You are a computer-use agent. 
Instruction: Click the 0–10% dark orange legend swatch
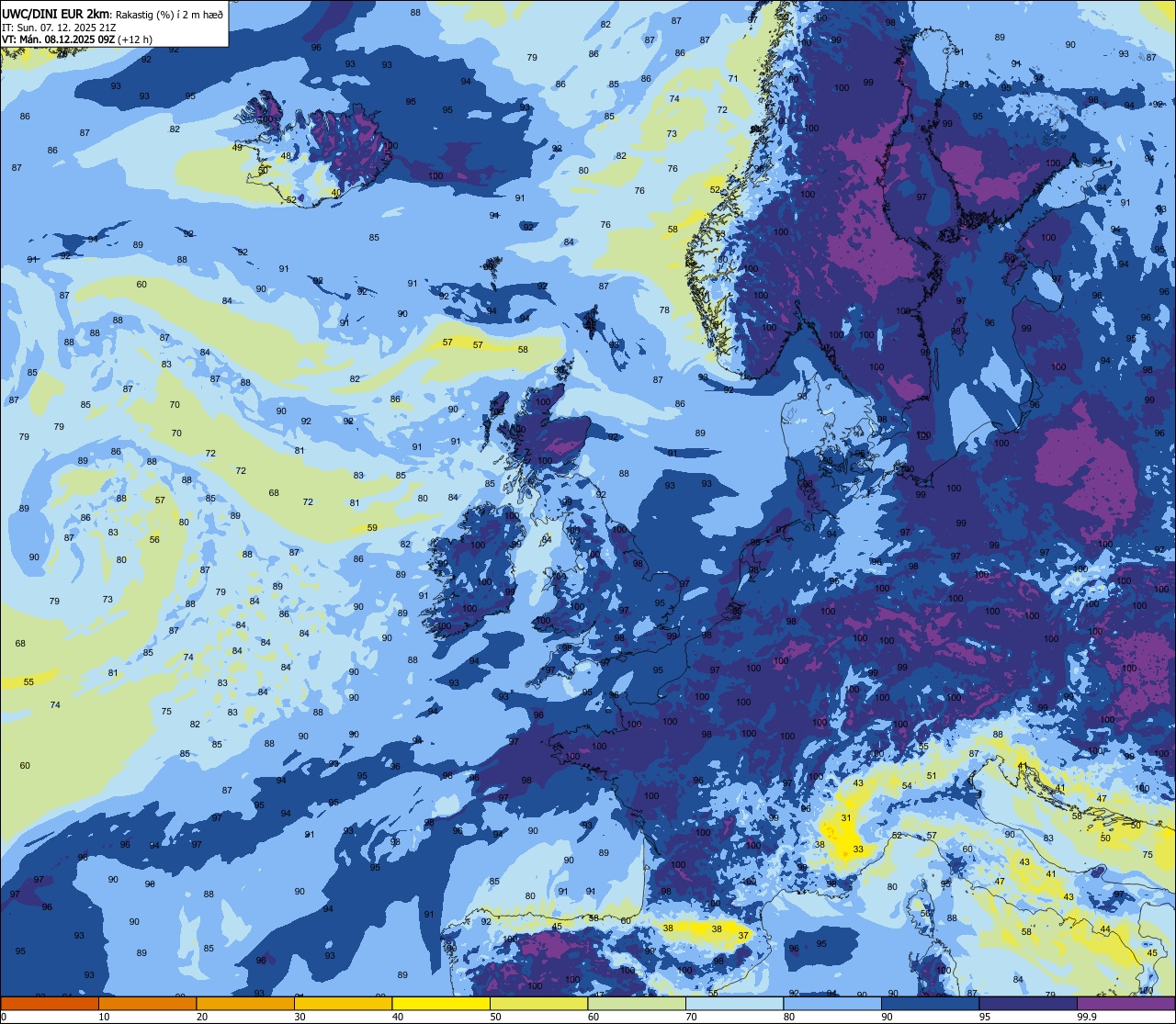coord(50,1003)
